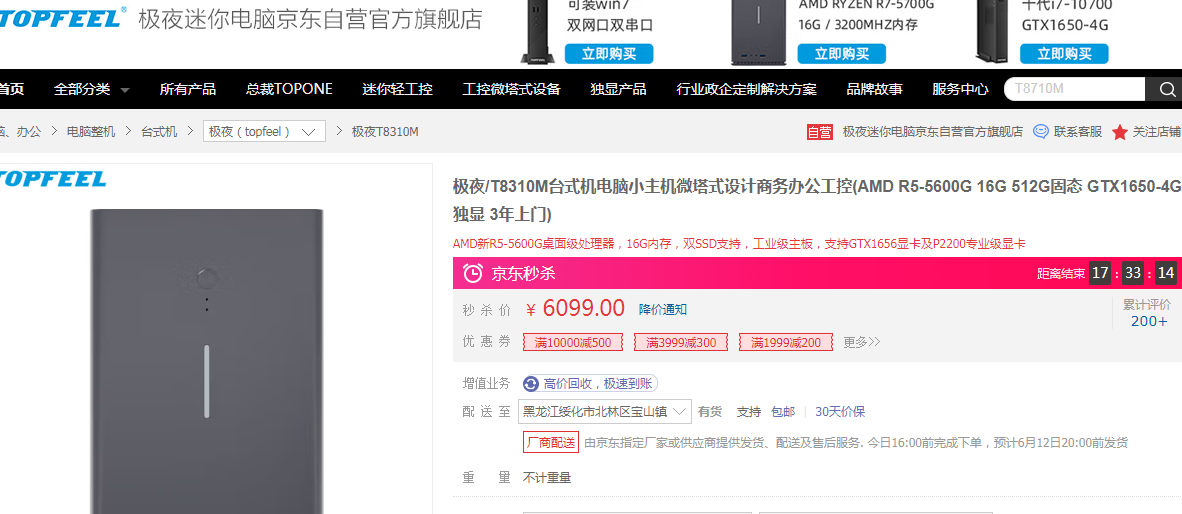Click the 自营 red badge

820,132
